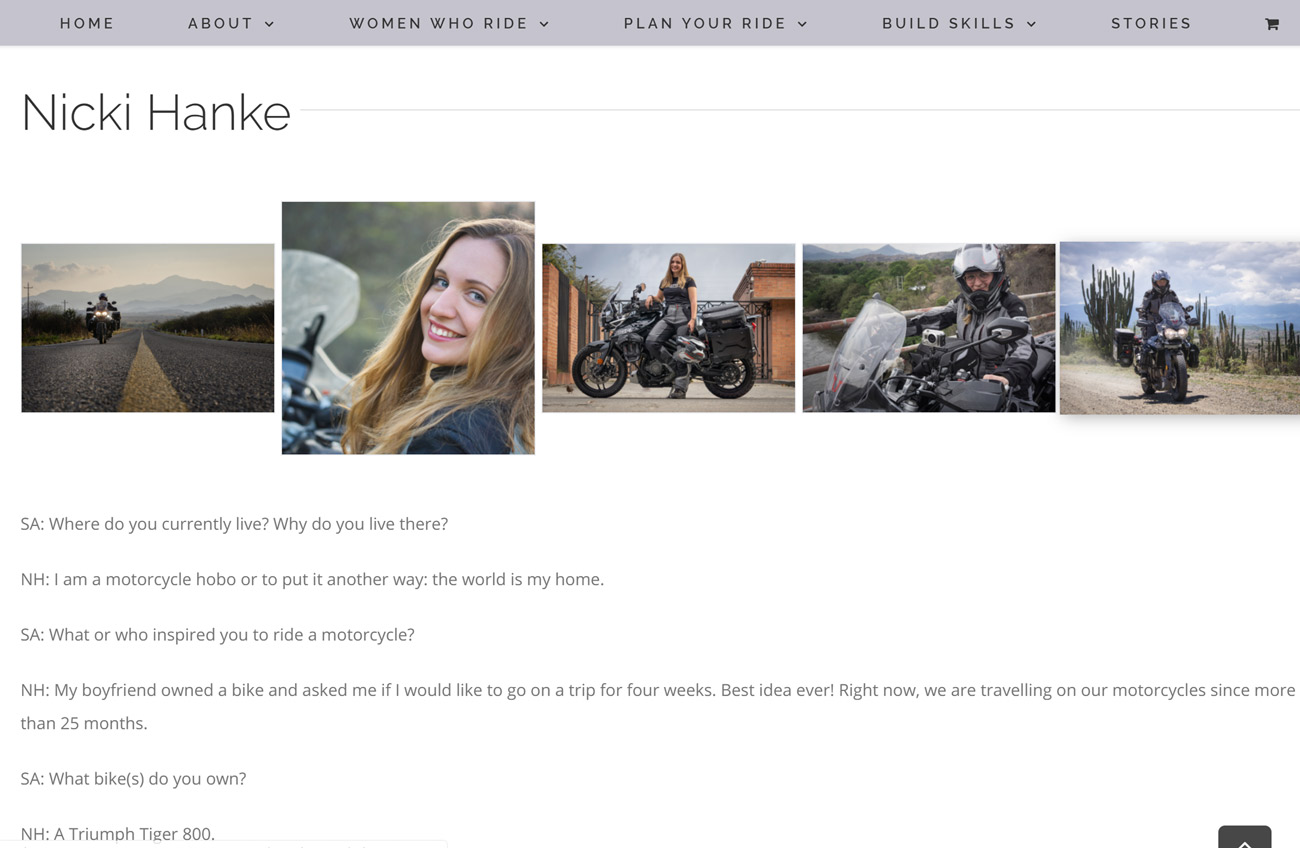The width and height of the screenshot is (1300, 848).
Task: Open the Build Skills navigation item
Action: (x=948, y=23)
